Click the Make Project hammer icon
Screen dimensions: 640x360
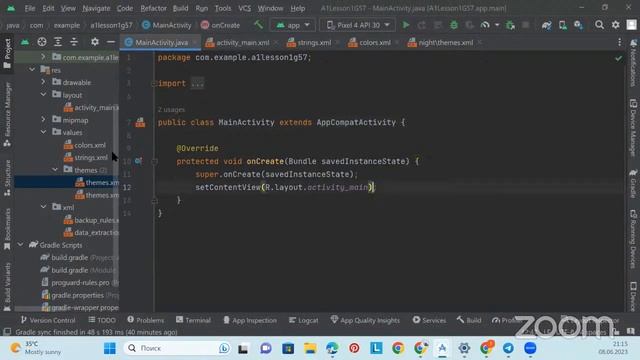(x=258, y=25)
